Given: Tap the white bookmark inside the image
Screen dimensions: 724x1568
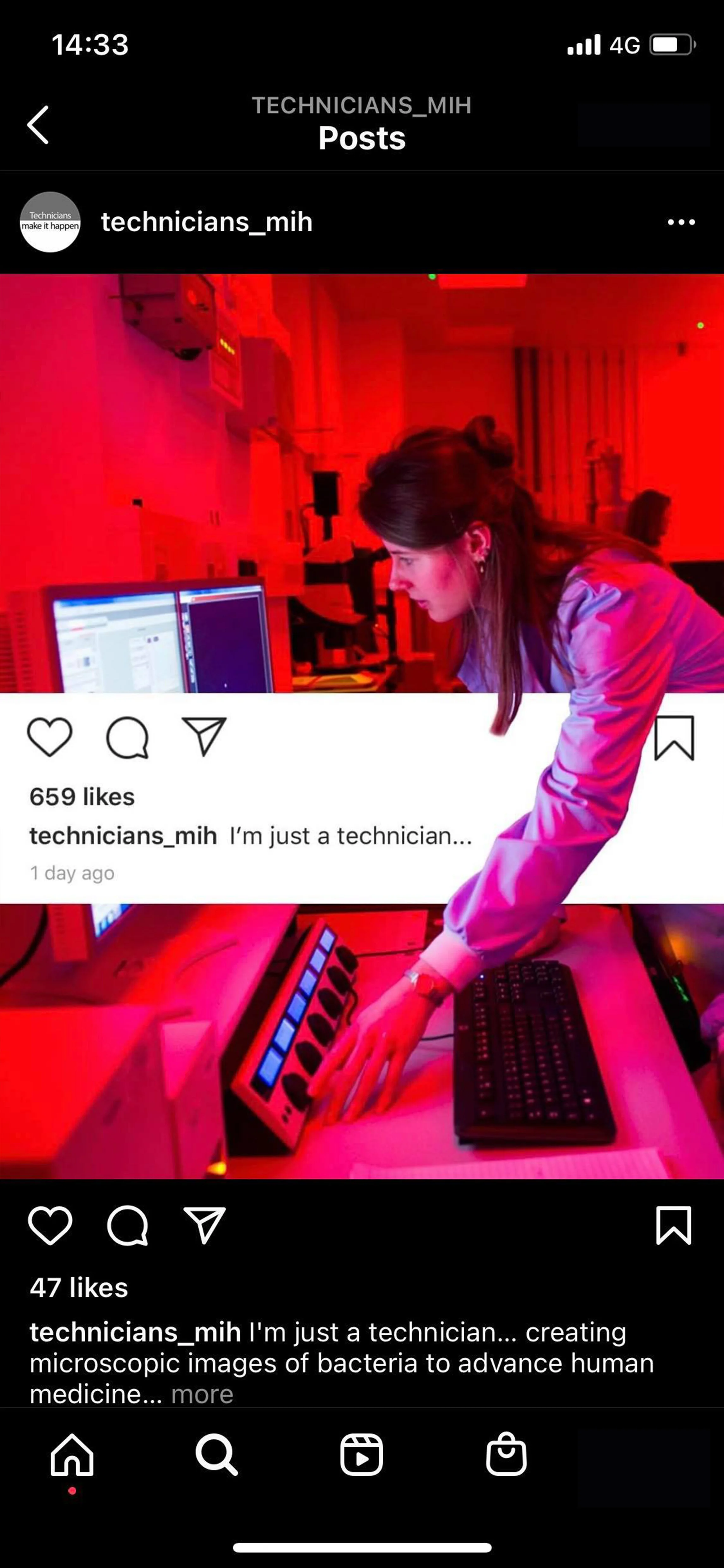Looking at the screenshot, I should [674, 738].
